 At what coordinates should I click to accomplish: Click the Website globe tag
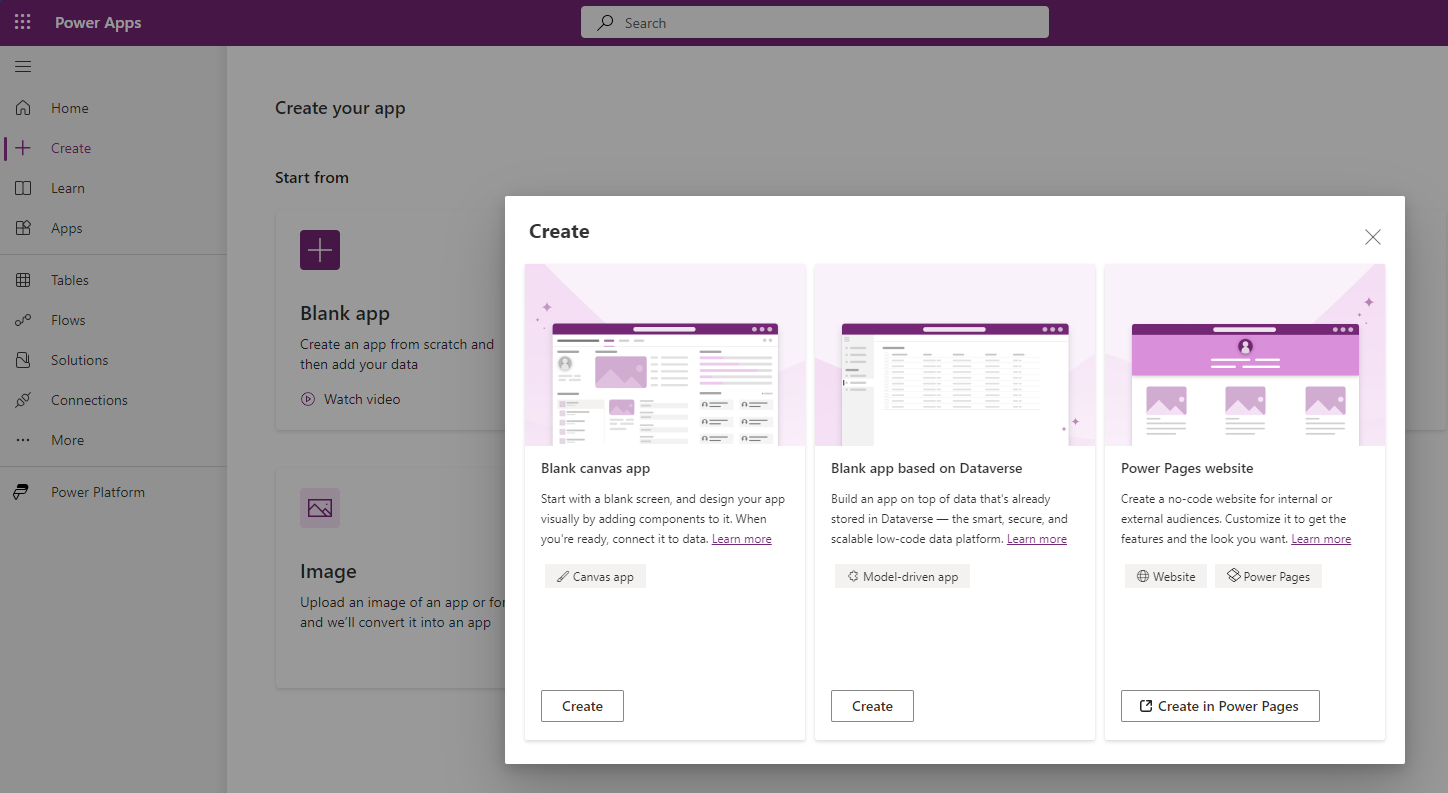[x=1166, y=576]
